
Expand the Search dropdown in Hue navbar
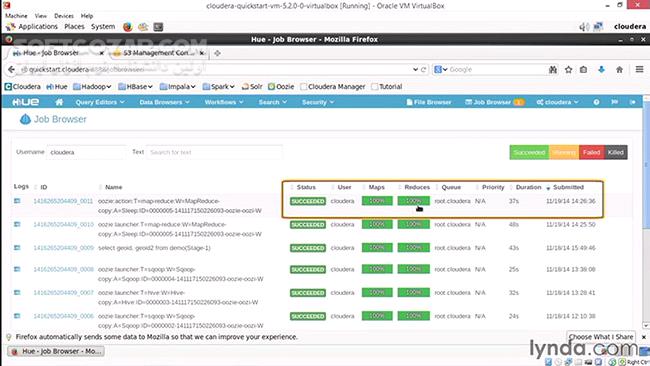click(x=272, y=102)
